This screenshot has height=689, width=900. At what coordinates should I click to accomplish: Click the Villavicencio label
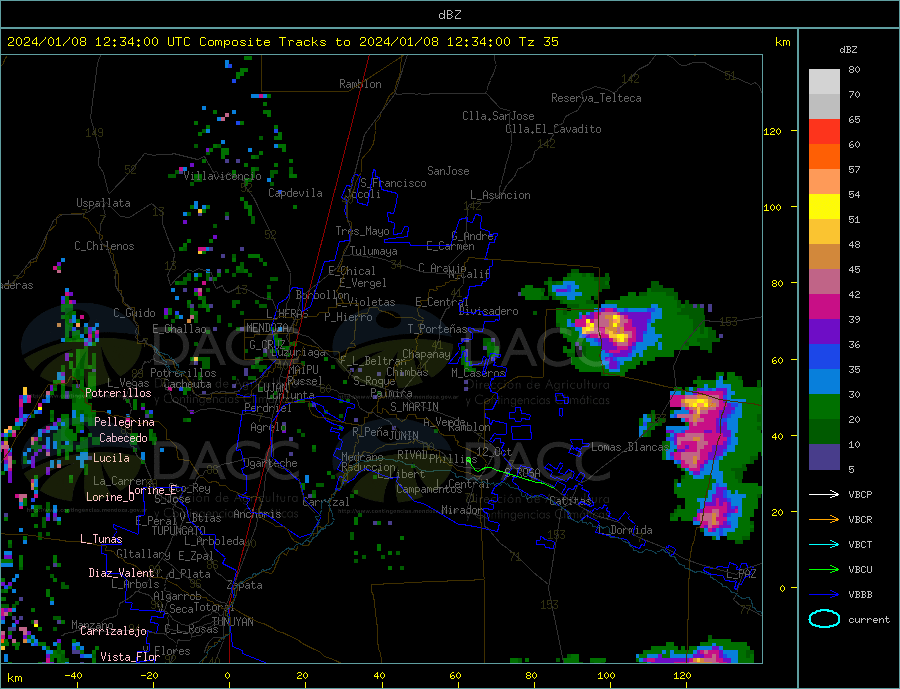click(x=222, y=176)
